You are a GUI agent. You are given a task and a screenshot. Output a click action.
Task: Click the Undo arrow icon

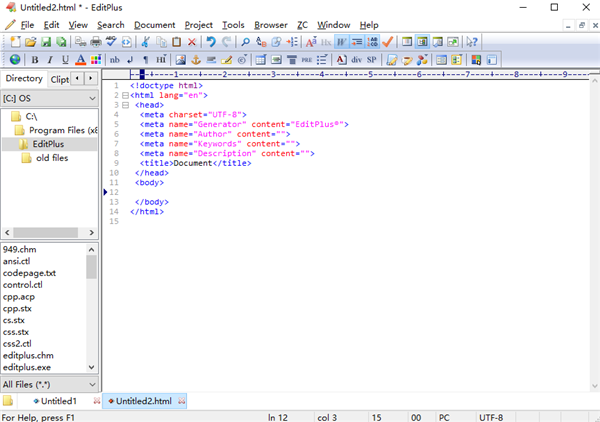(210, 42)
